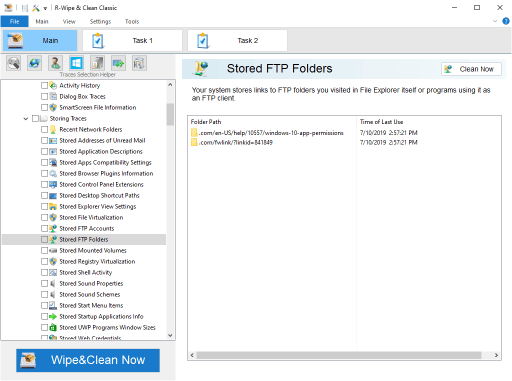Check the Stored Browser Plugins Information checkbox
The image size is (512, 381).
click(x=44, y=173)
